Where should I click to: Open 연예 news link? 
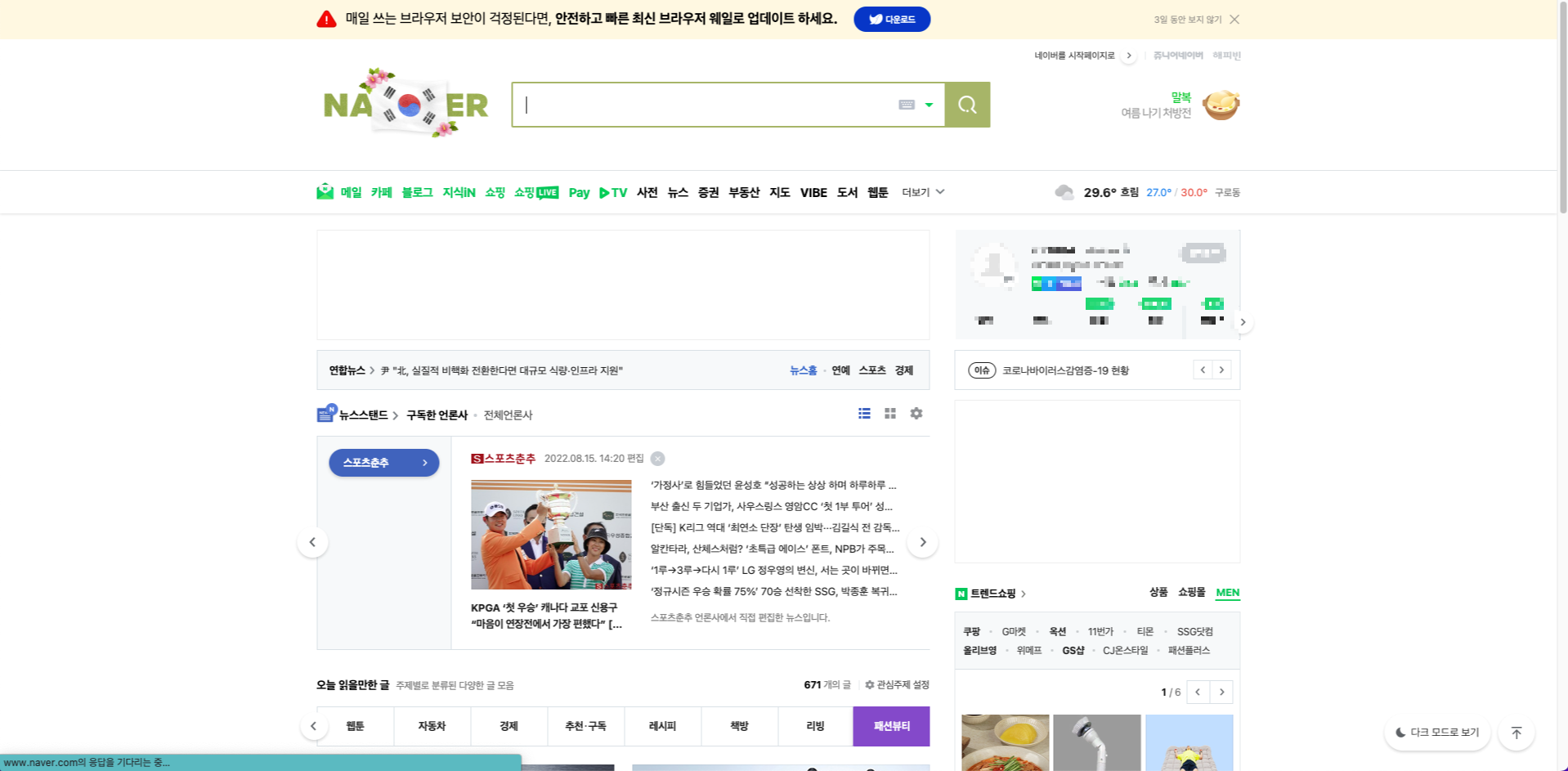[x=840, y=370]
